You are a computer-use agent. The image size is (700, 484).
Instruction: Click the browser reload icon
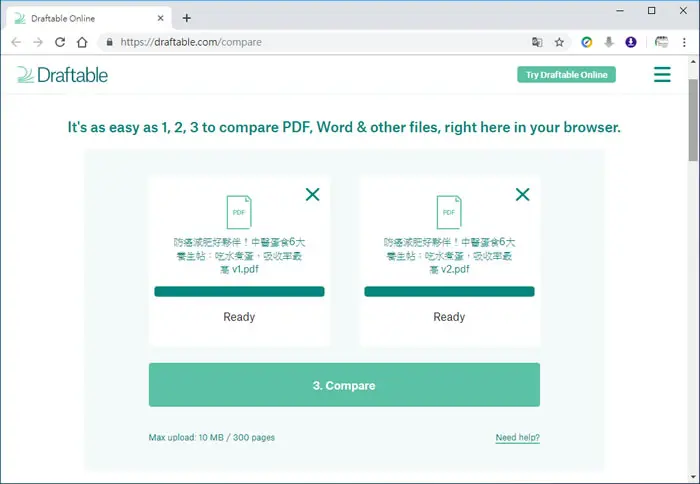[60, 42]
